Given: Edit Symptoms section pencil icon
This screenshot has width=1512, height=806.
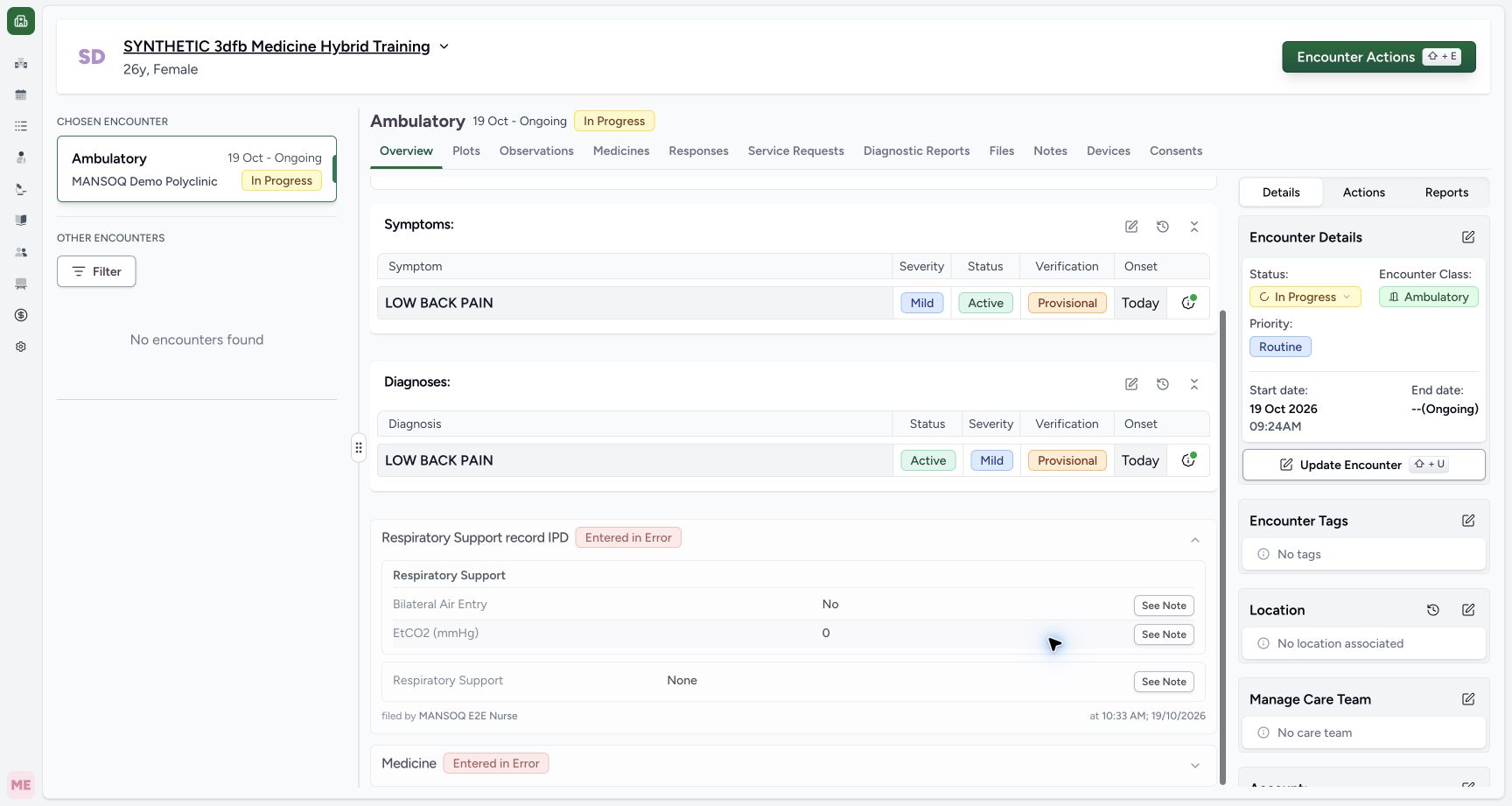Looking at the screenshot, I should pyautogui.click(x=1131, y=227).
